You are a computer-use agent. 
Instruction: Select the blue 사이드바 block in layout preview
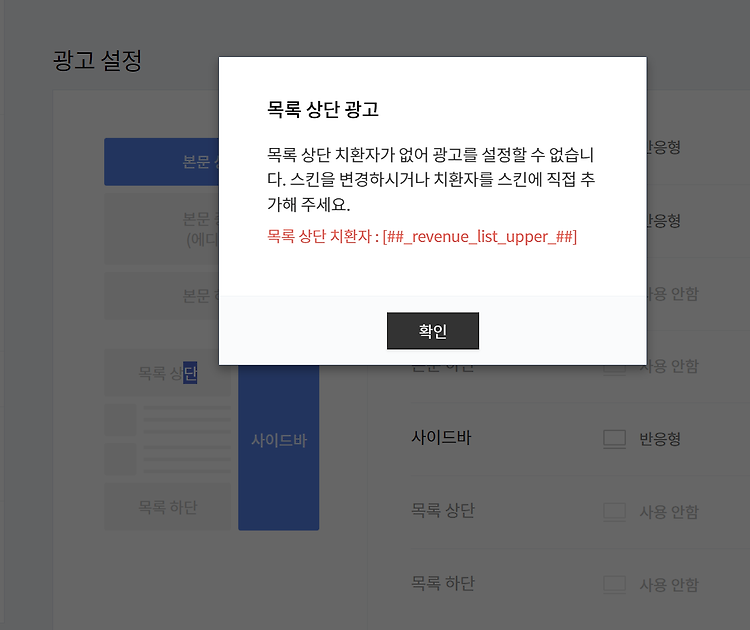click(x=279, y=447)
